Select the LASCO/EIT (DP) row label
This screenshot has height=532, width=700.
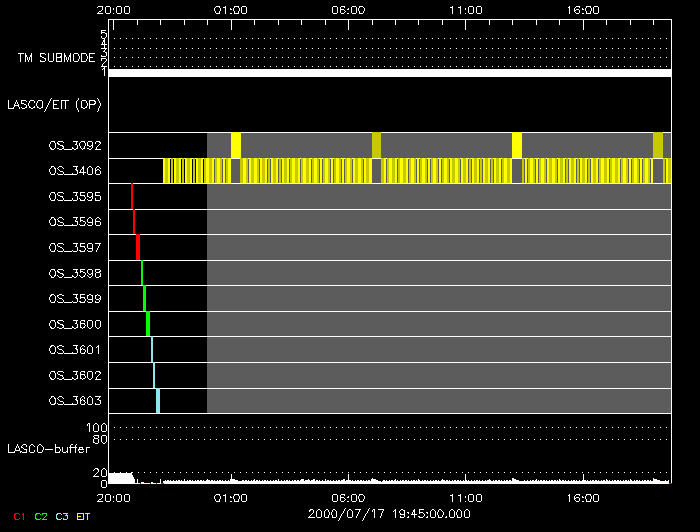pyautogui.click(x=54, y=104)
